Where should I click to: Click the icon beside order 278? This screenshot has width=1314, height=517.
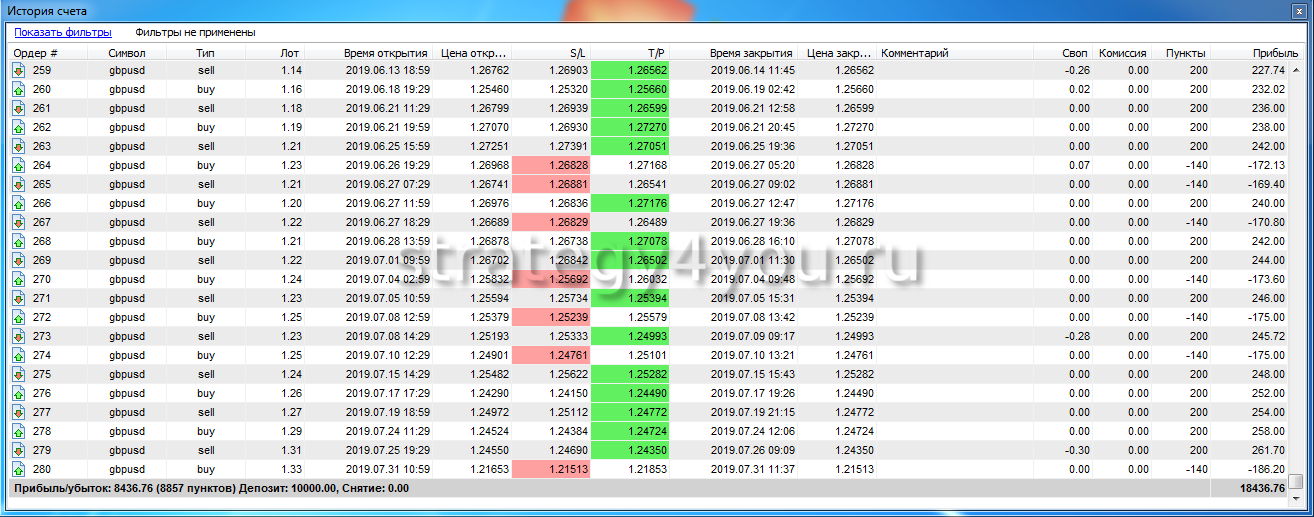tap(18, 431)
